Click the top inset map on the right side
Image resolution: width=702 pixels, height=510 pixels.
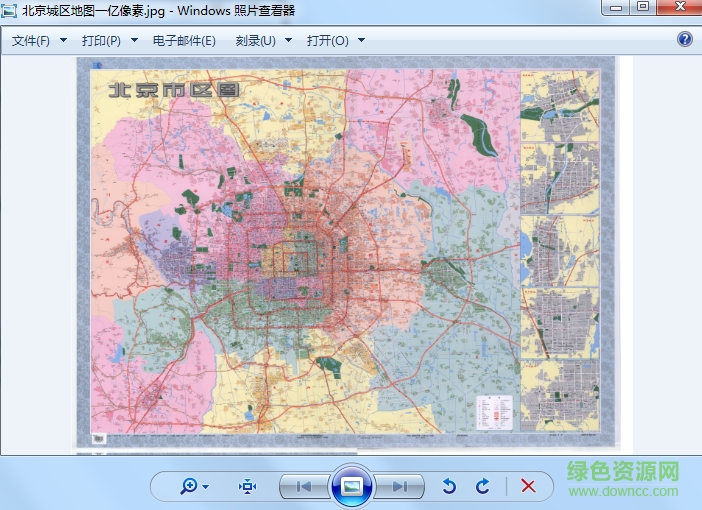pos(559,105)
